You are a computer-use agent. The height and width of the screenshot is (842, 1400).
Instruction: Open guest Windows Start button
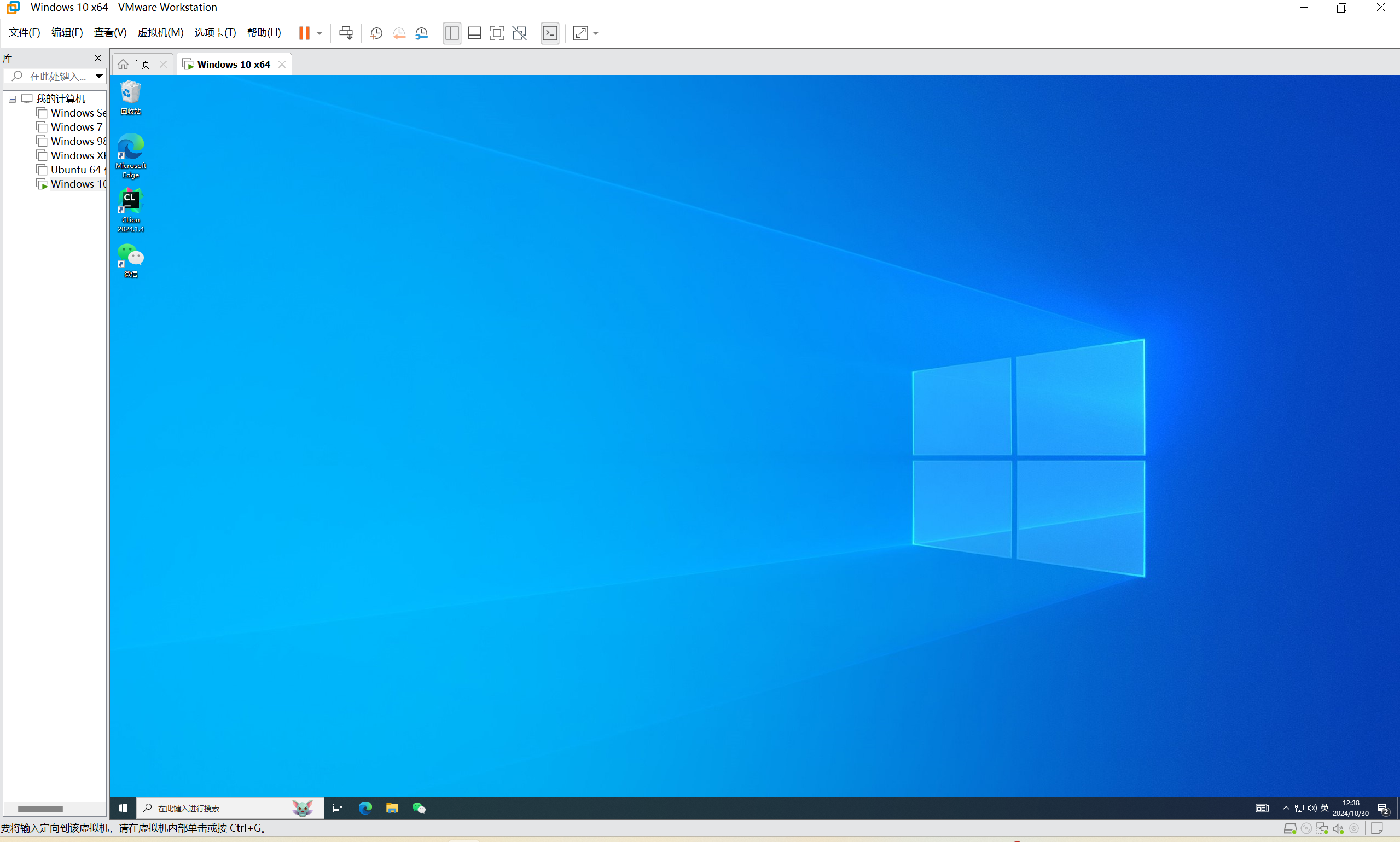(123, 808)
